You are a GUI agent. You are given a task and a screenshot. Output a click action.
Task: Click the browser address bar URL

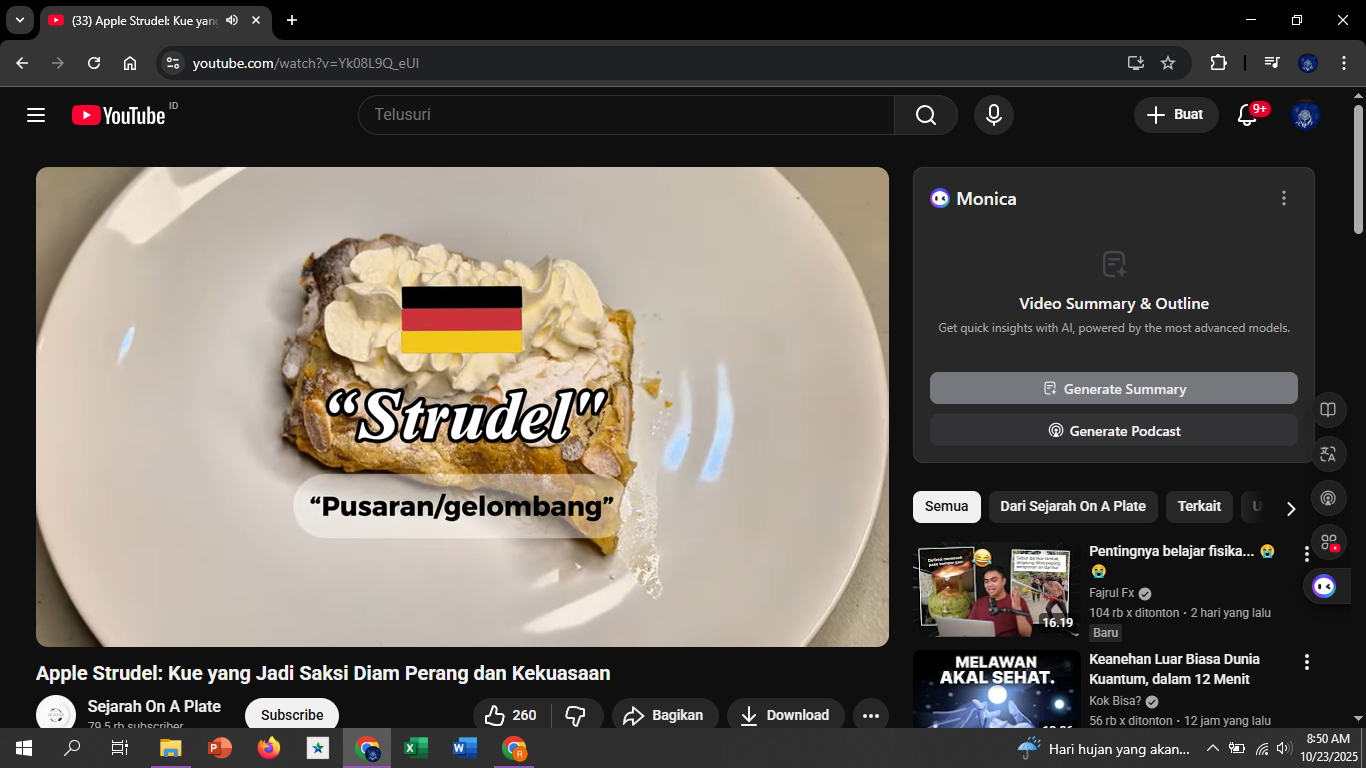pyautogui.click(x=306, y=63)
